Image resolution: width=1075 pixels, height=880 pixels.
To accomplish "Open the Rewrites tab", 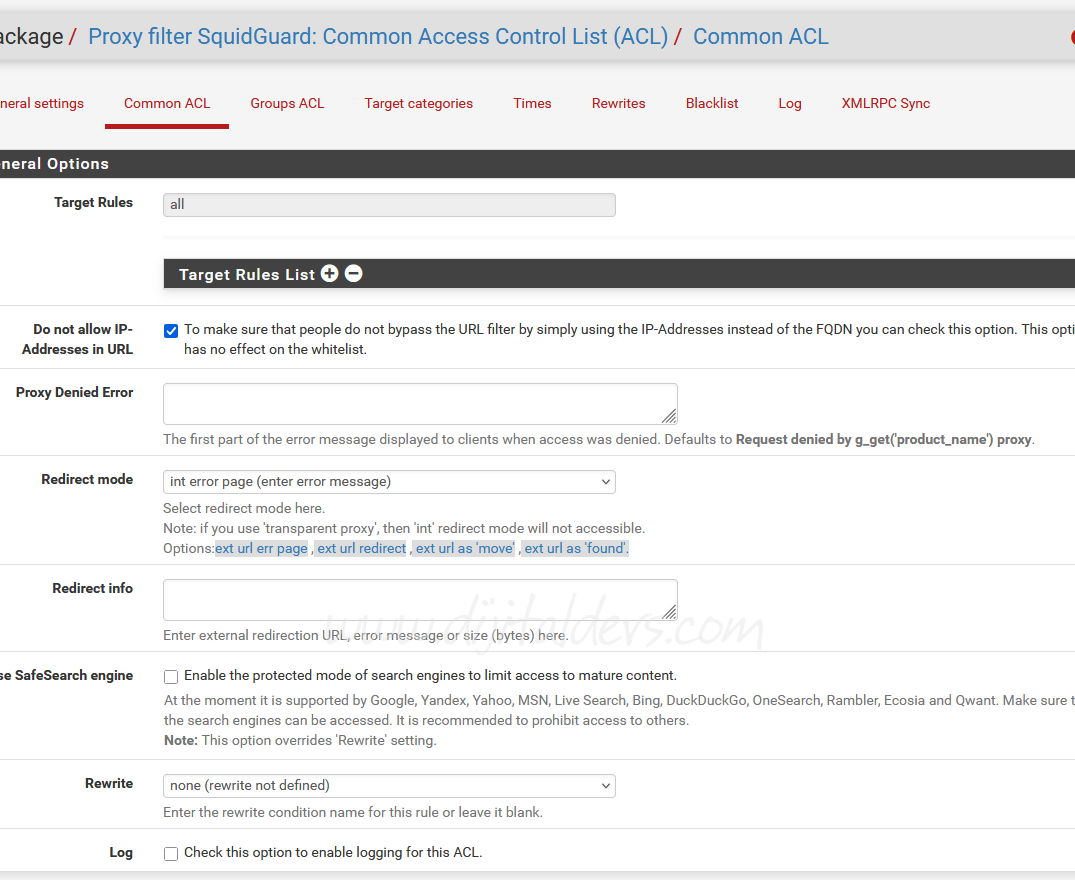I will pos(618,103).
